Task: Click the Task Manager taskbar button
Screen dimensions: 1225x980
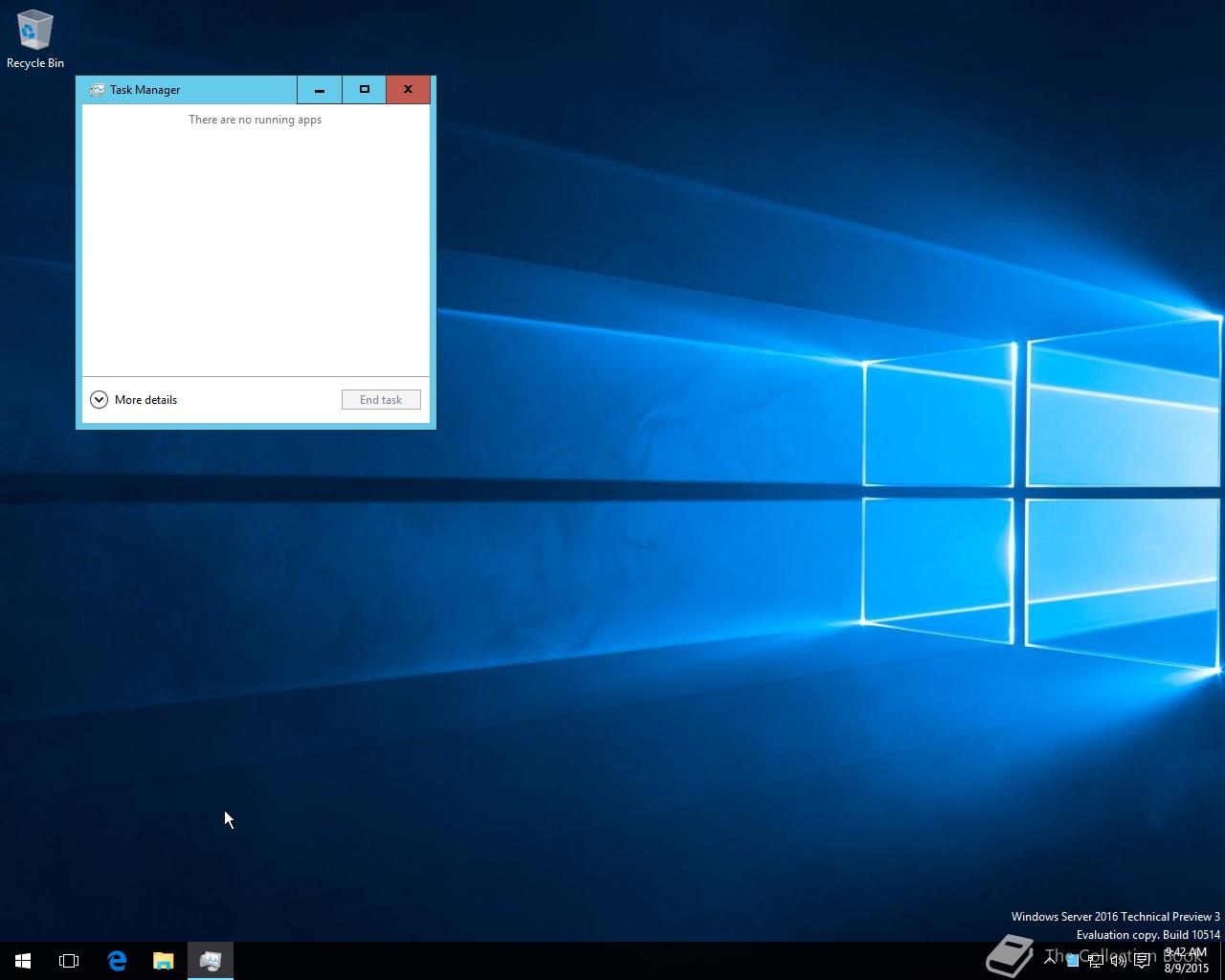Action: coord(211,960)
